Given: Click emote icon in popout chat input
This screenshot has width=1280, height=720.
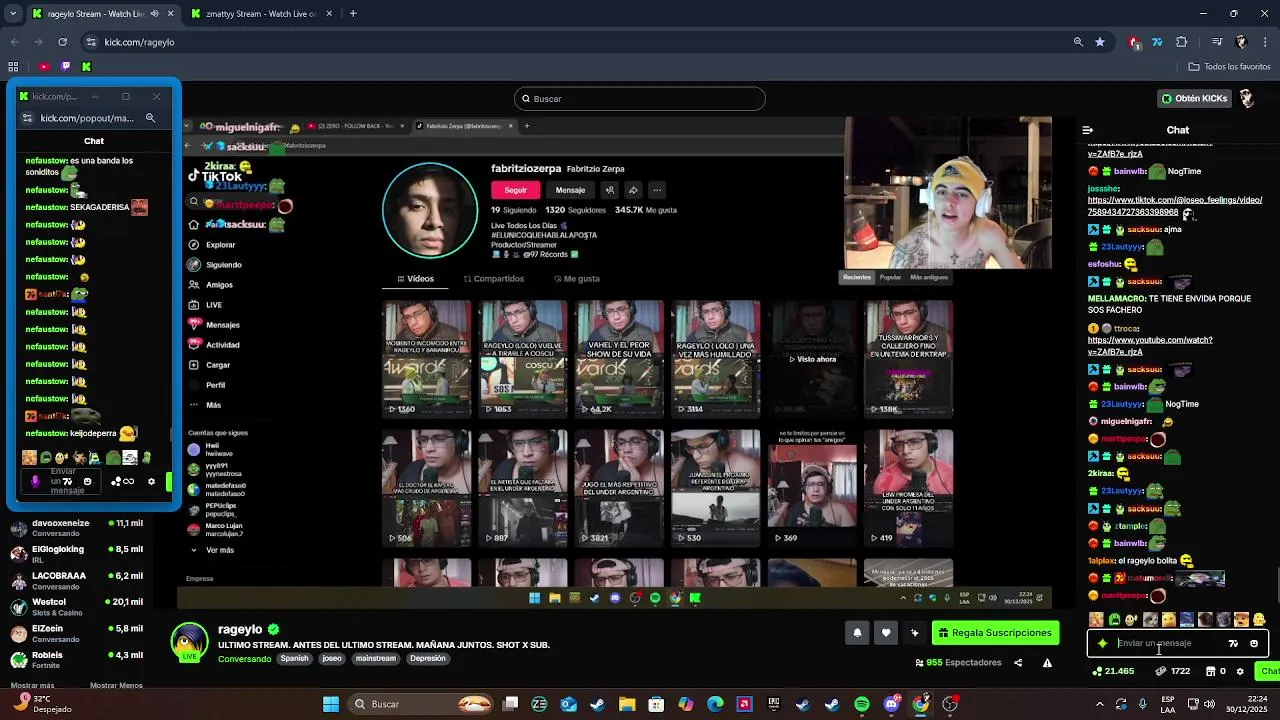Looking at the screenshot, I should (x=87, y=481).
